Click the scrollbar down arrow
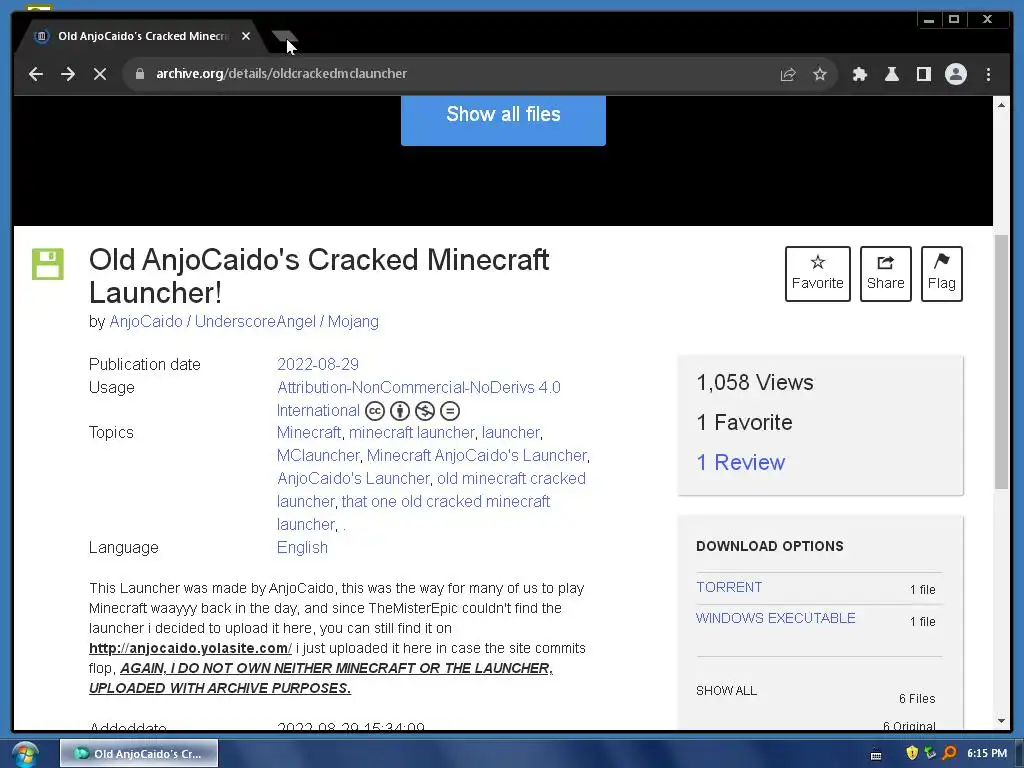 coord(1001,721)
